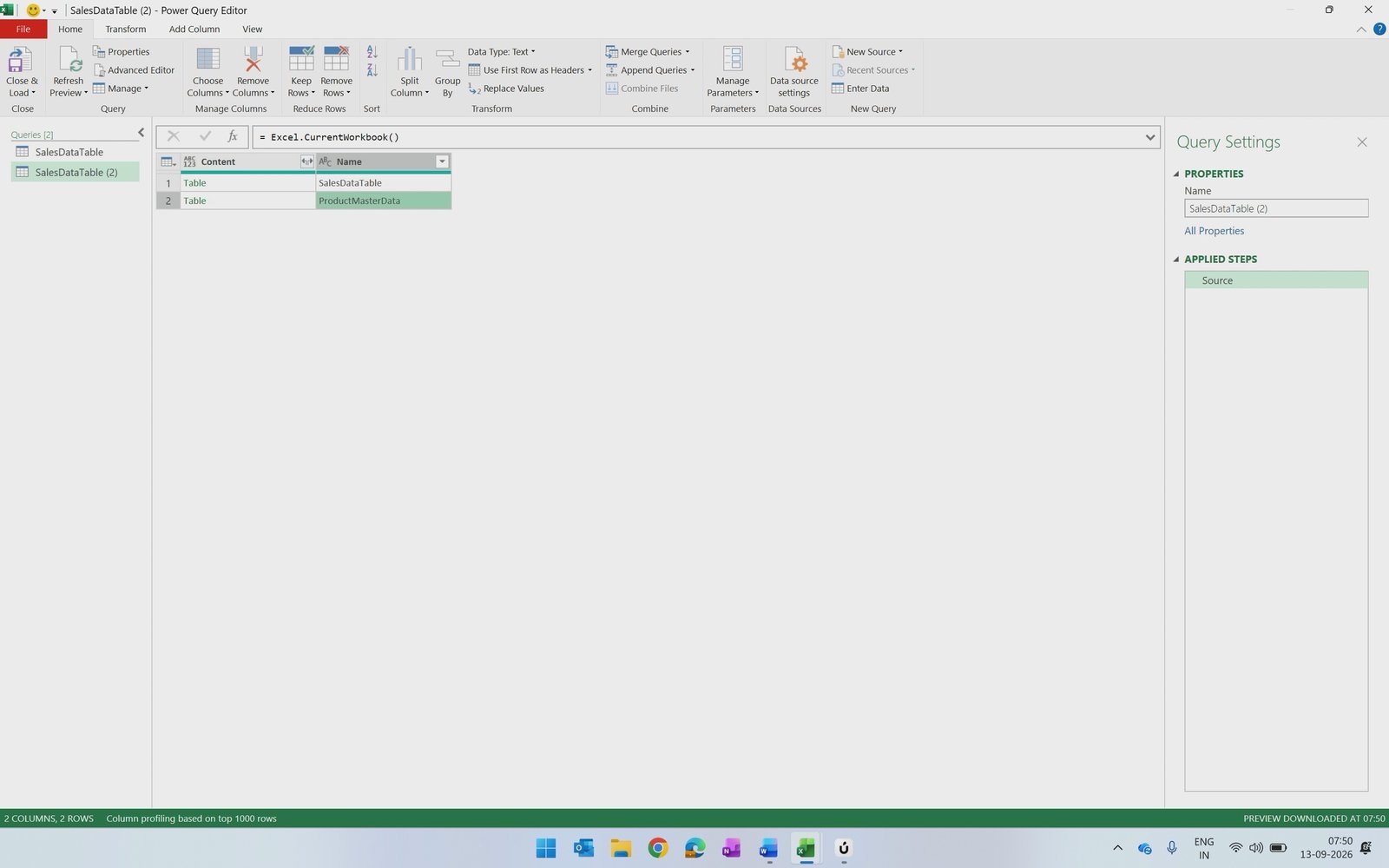1389x868 pixels.
Task: Click the Split Column icon
Action: tap(409, 59)
